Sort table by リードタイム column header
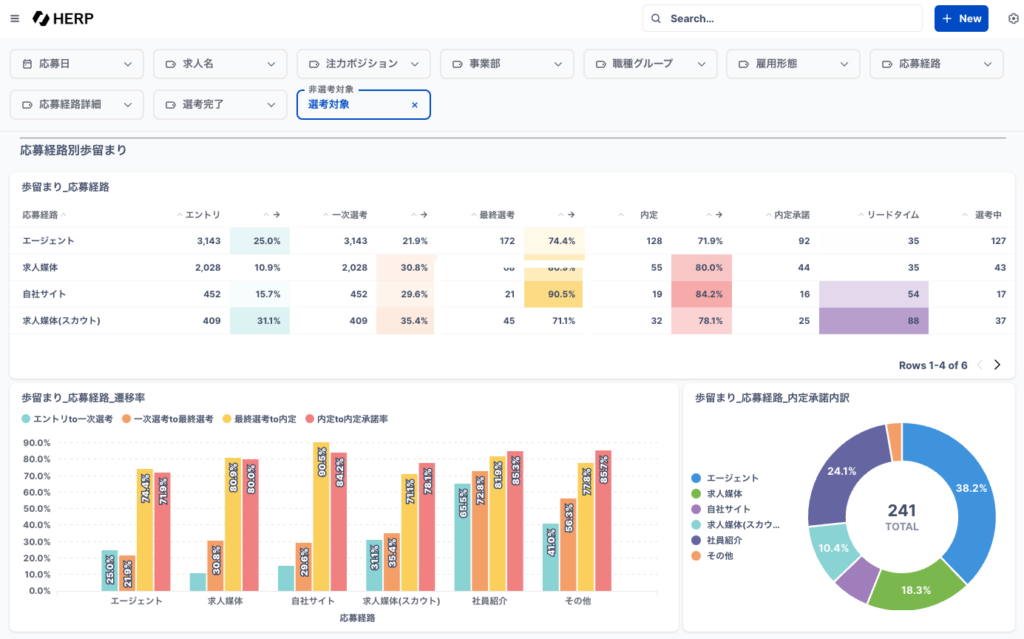This screenshot has height=639, width=1024. (892, 215)
